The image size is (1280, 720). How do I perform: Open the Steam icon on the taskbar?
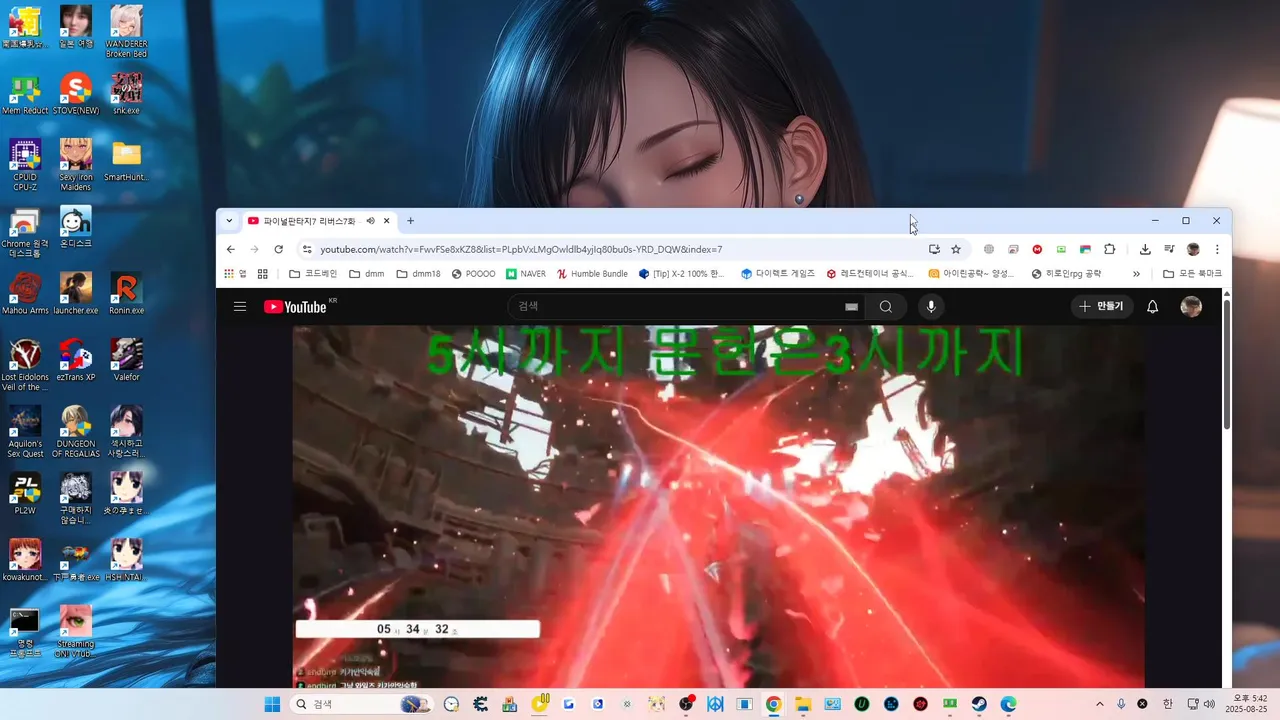(x=979, y=704)
